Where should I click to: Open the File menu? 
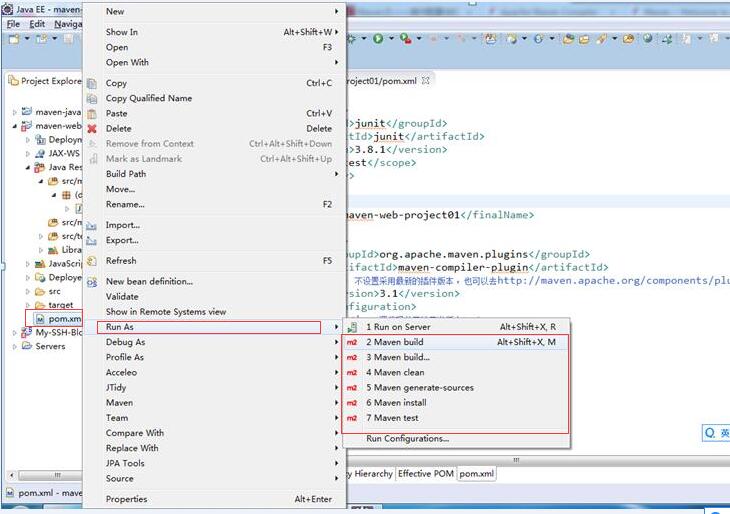click(13, 24)
